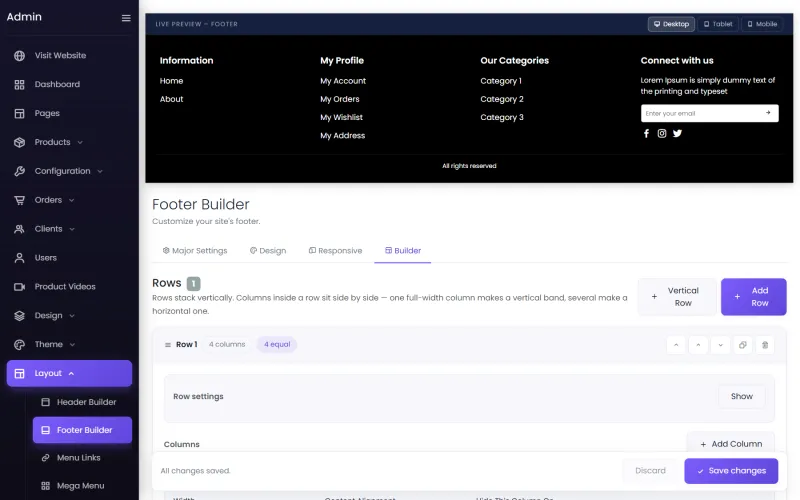
Task: Move Row 1 down with chevron
Action: pyautogui.click(x=720, y=345)
